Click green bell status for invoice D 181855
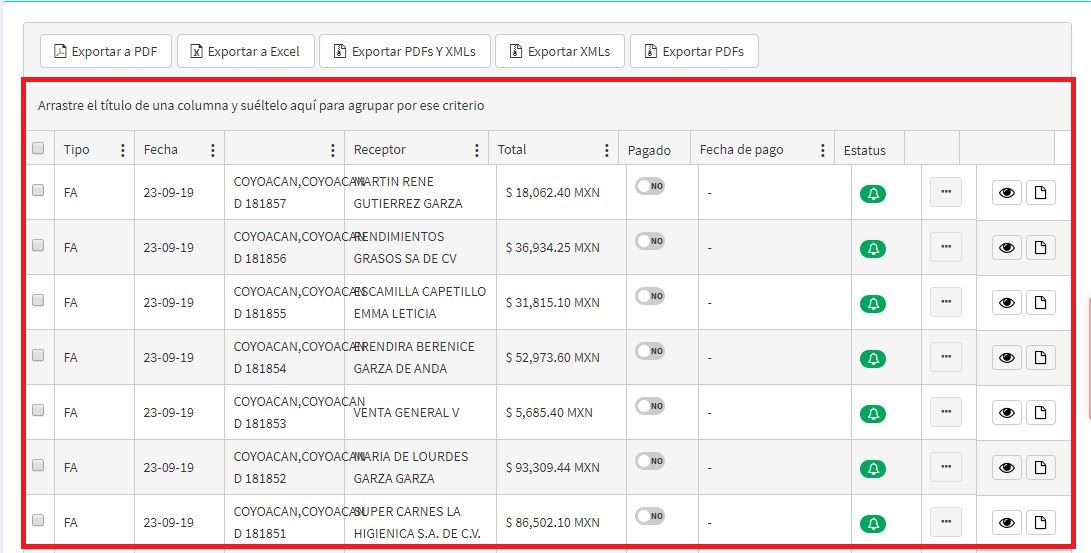This screenshot has width=1091, height=553. coord(873,303)
